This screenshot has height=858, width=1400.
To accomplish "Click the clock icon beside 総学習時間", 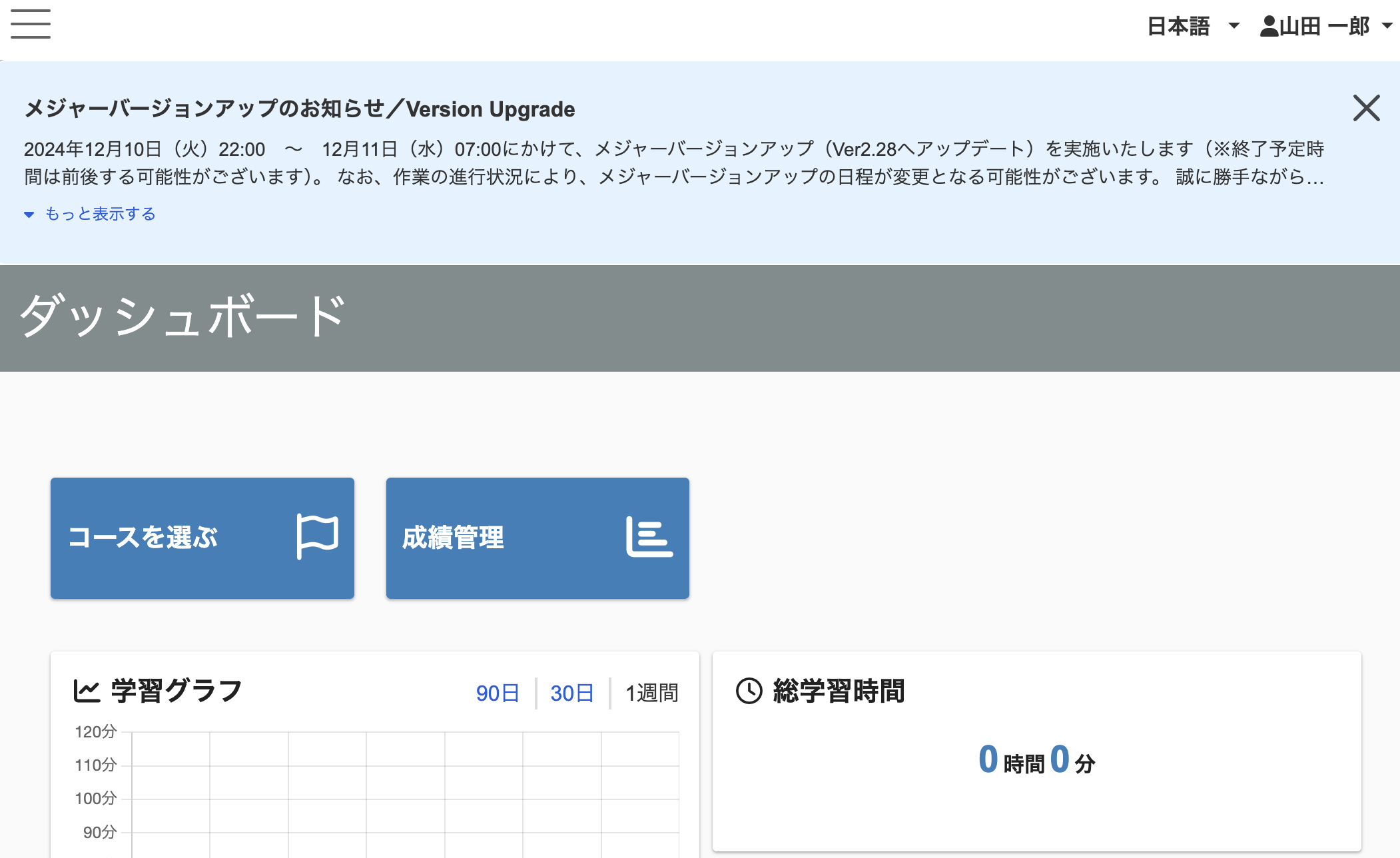I will [749, 691].
